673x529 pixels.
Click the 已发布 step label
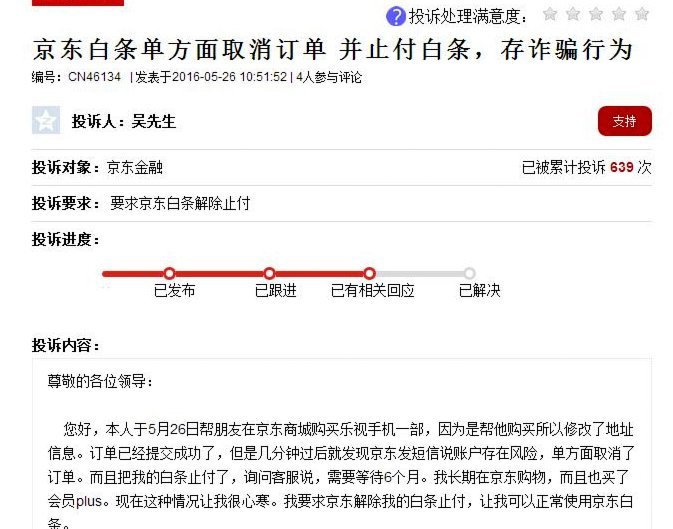(x=174, y=291)
